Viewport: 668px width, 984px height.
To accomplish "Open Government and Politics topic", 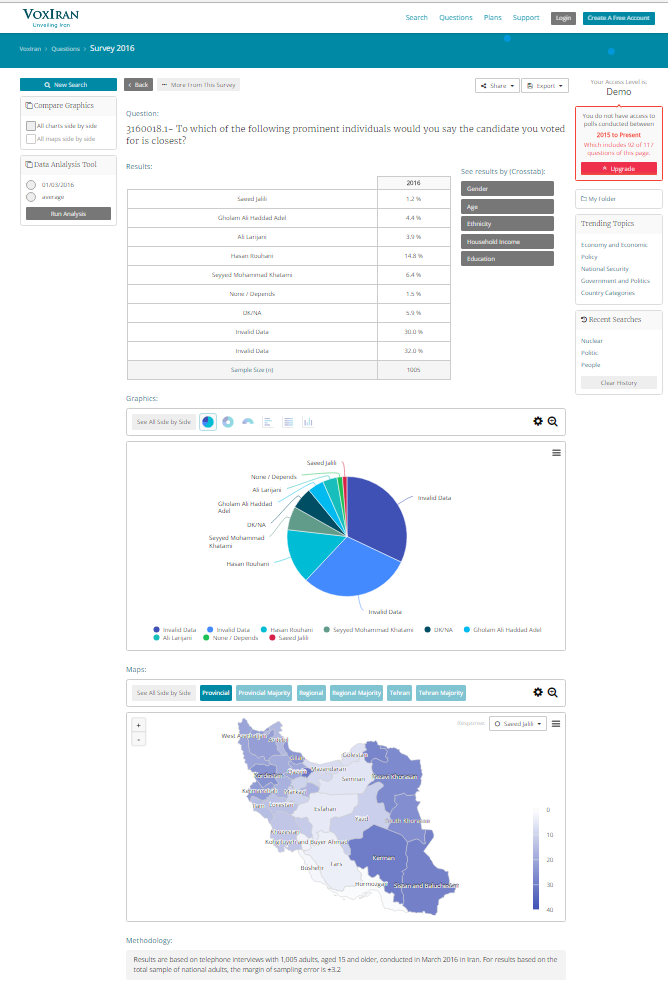I will click(615, 281).
